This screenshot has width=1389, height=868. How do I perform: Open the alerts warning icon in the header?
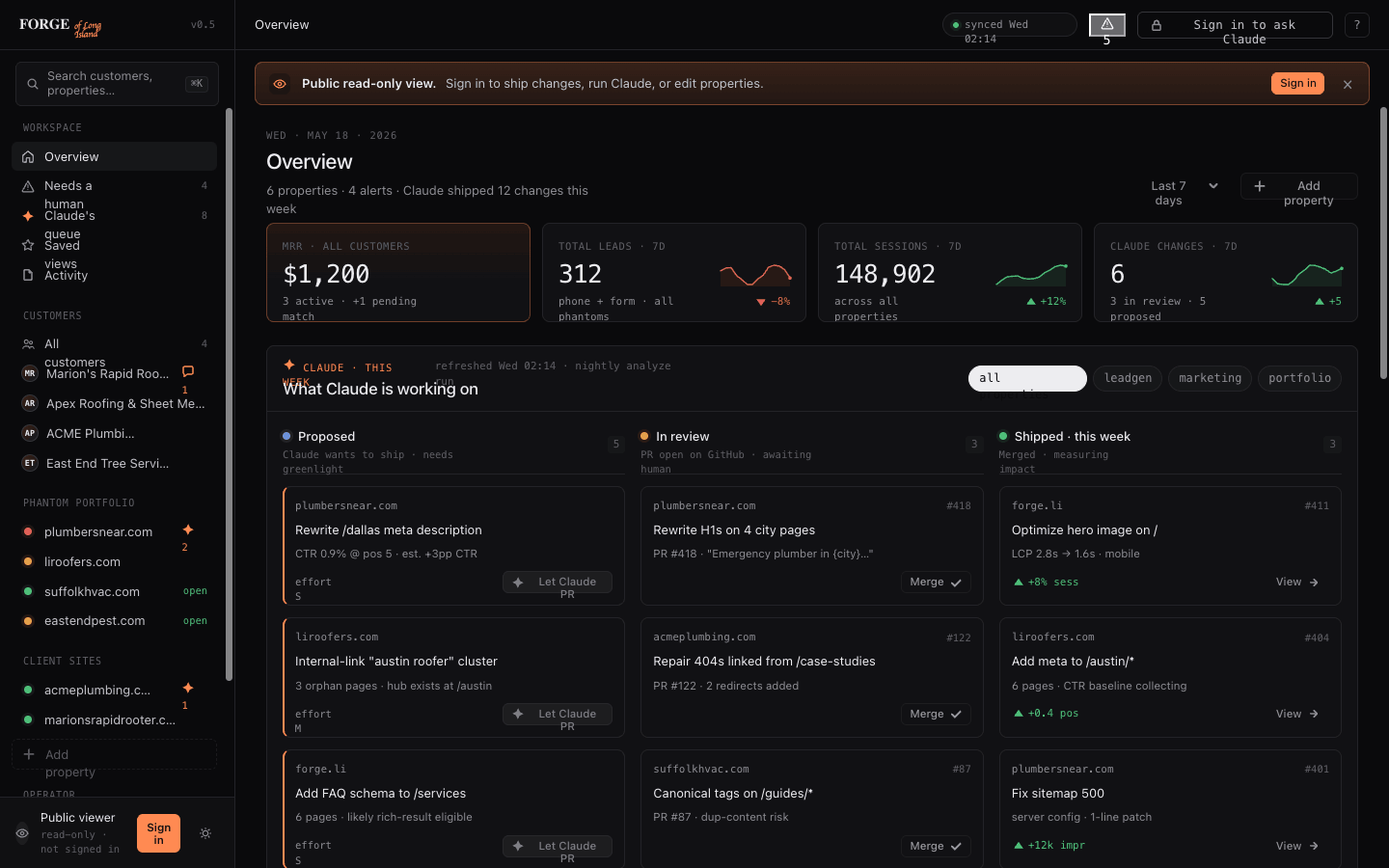click(1107, 25)
